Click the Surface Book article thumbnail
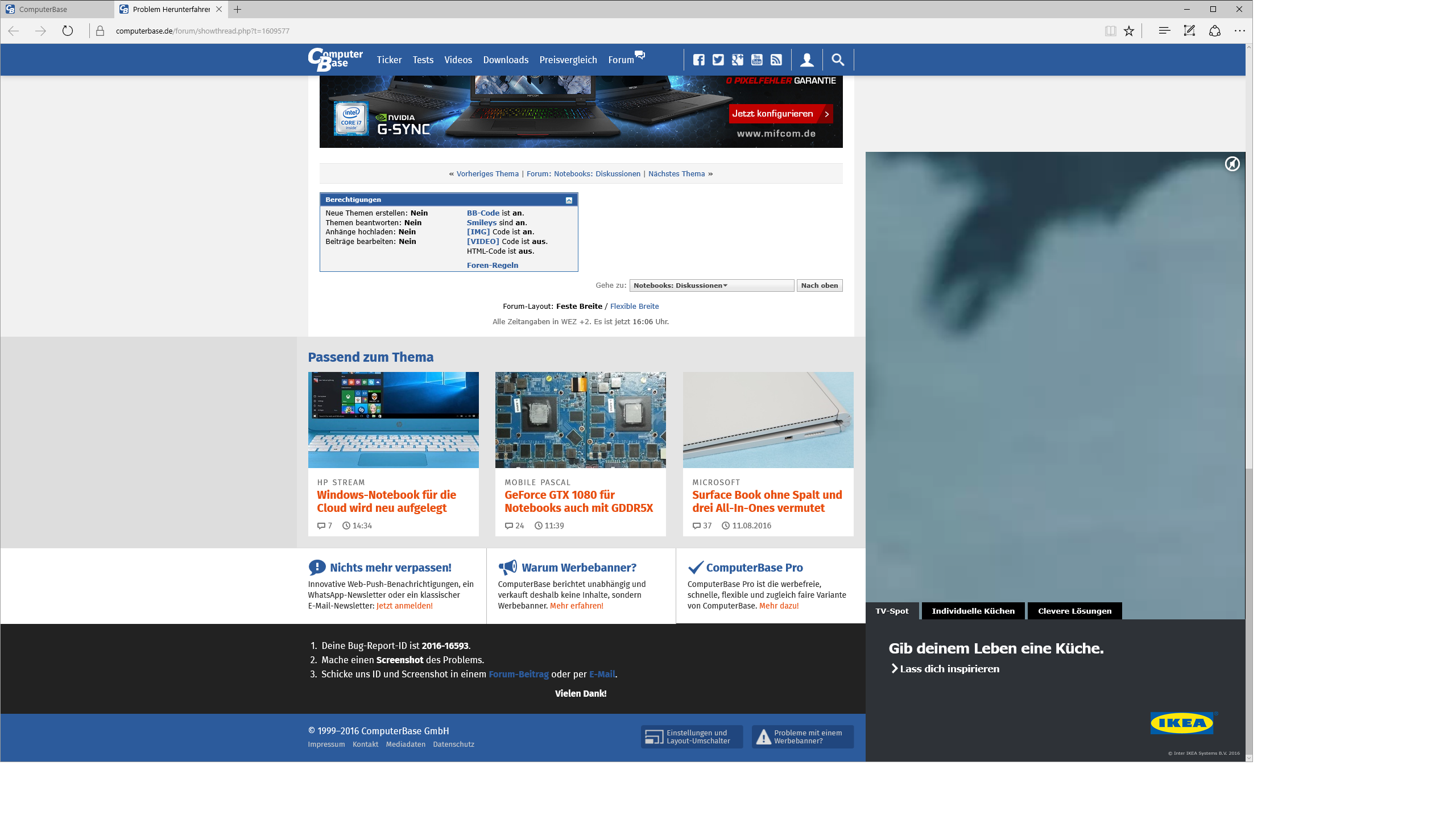Screen dimensions: 1456x819 (x=768, y=420)
